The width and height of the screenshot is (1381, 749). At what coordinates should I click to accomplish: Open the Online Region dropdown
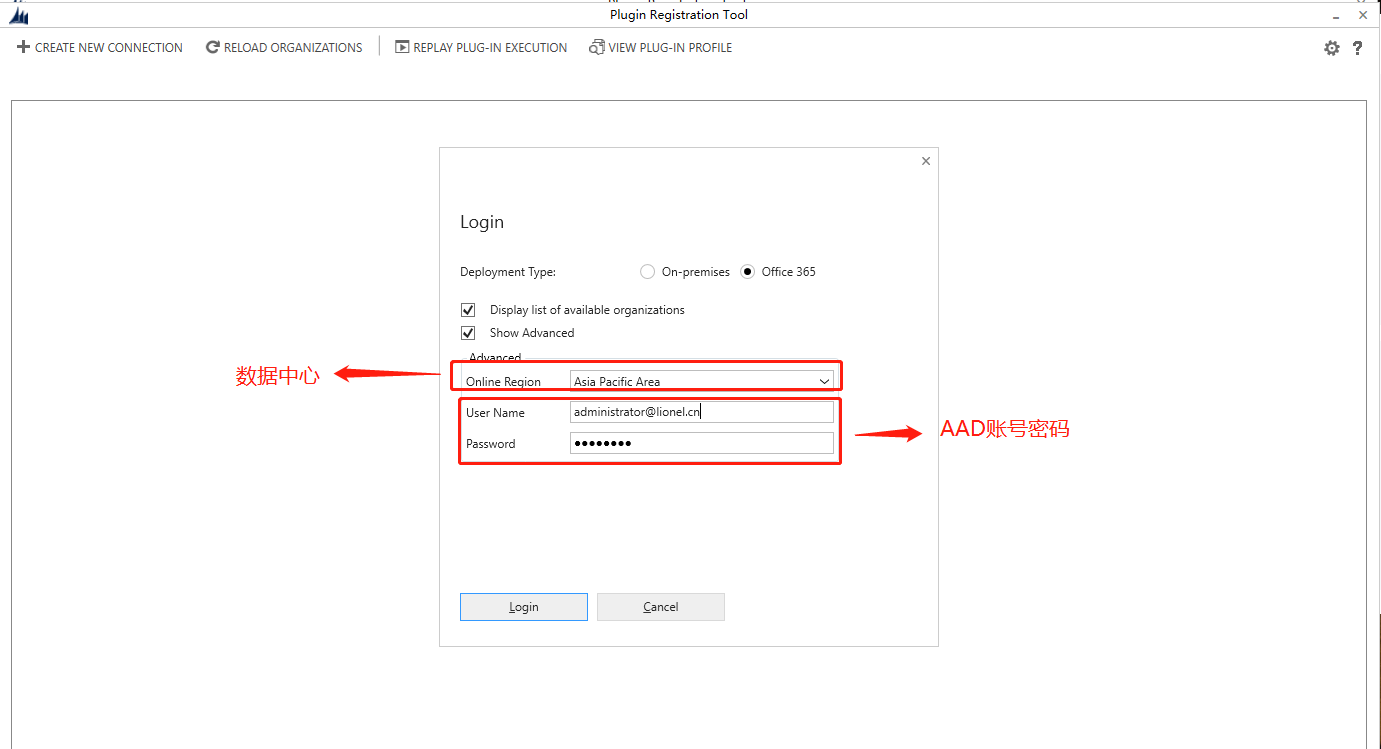click(702, 381)
